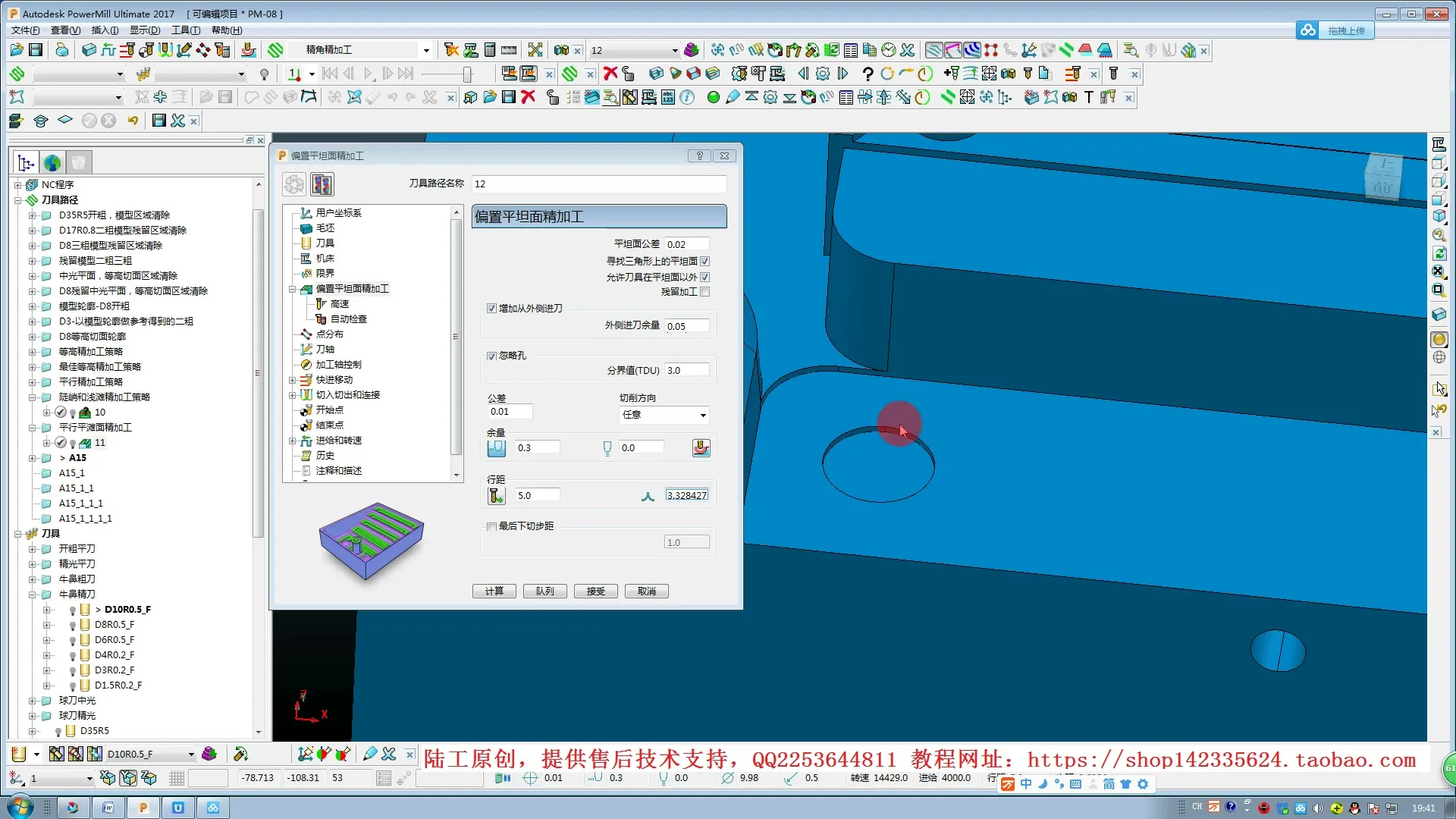Click the 计算 button
The height and width of the screenshot is (819, 1456).
click(494, 591)
